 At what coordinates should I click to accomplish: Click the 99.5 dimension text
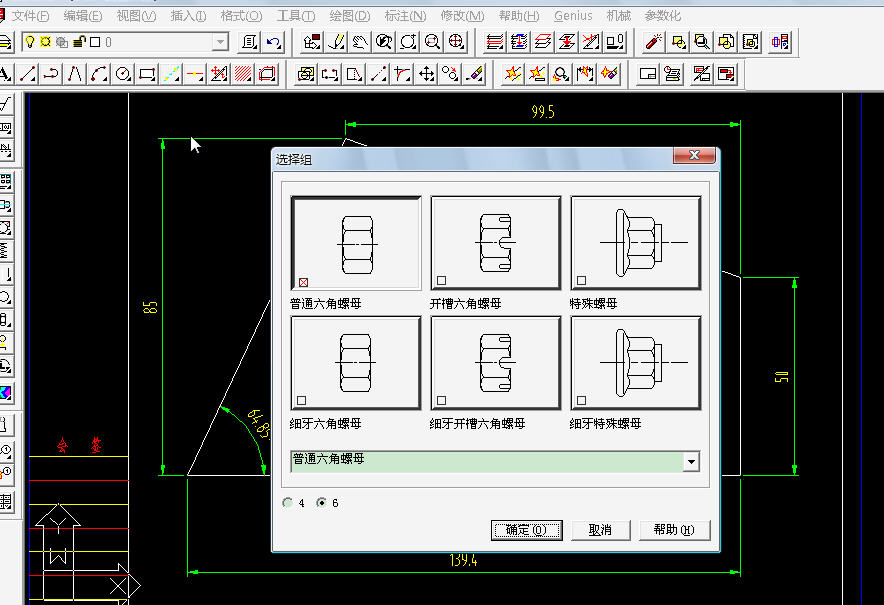click(542, 112)
